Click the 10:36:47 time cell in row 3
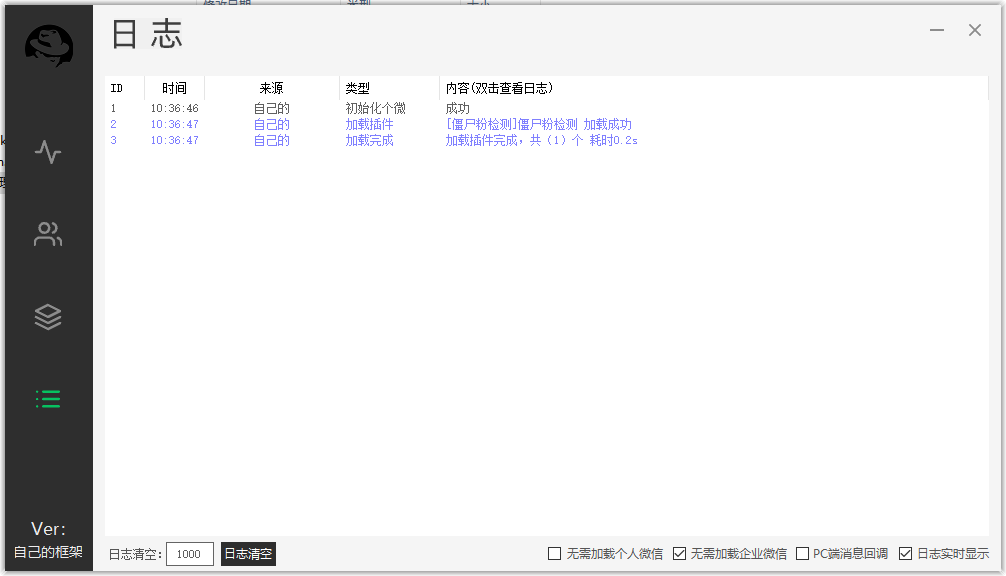1006x576 pixels. click(175, 140)
